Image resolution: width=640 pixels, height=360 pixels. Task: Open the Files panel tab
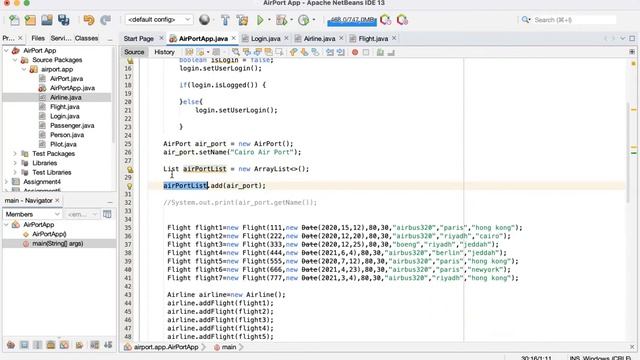click(38, 38)
